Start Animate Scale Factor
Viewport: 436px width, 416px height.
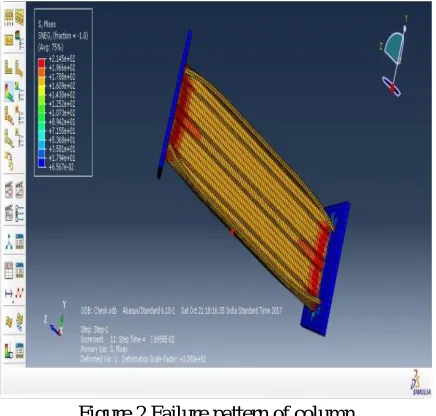coord(9,190)
